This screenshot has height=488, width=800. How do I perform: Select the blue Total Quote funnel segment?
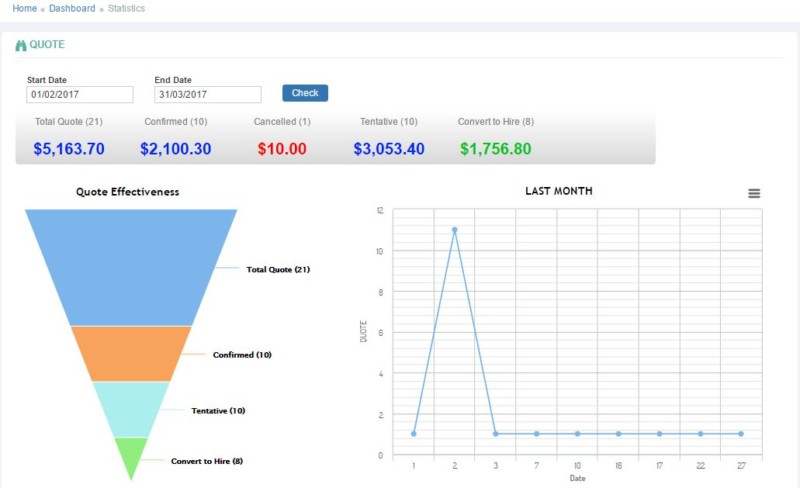click(131, 267)
